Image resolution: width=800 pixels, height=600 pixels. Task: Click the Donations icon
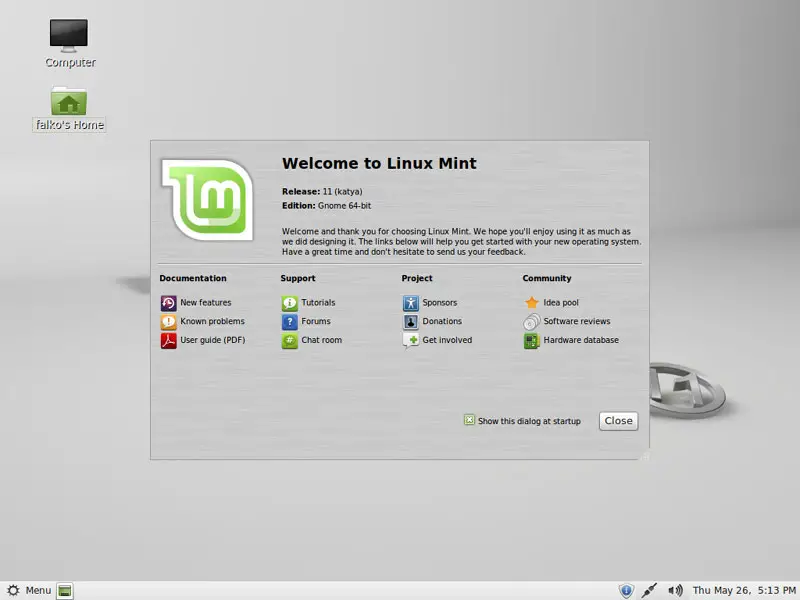point(411,321)
